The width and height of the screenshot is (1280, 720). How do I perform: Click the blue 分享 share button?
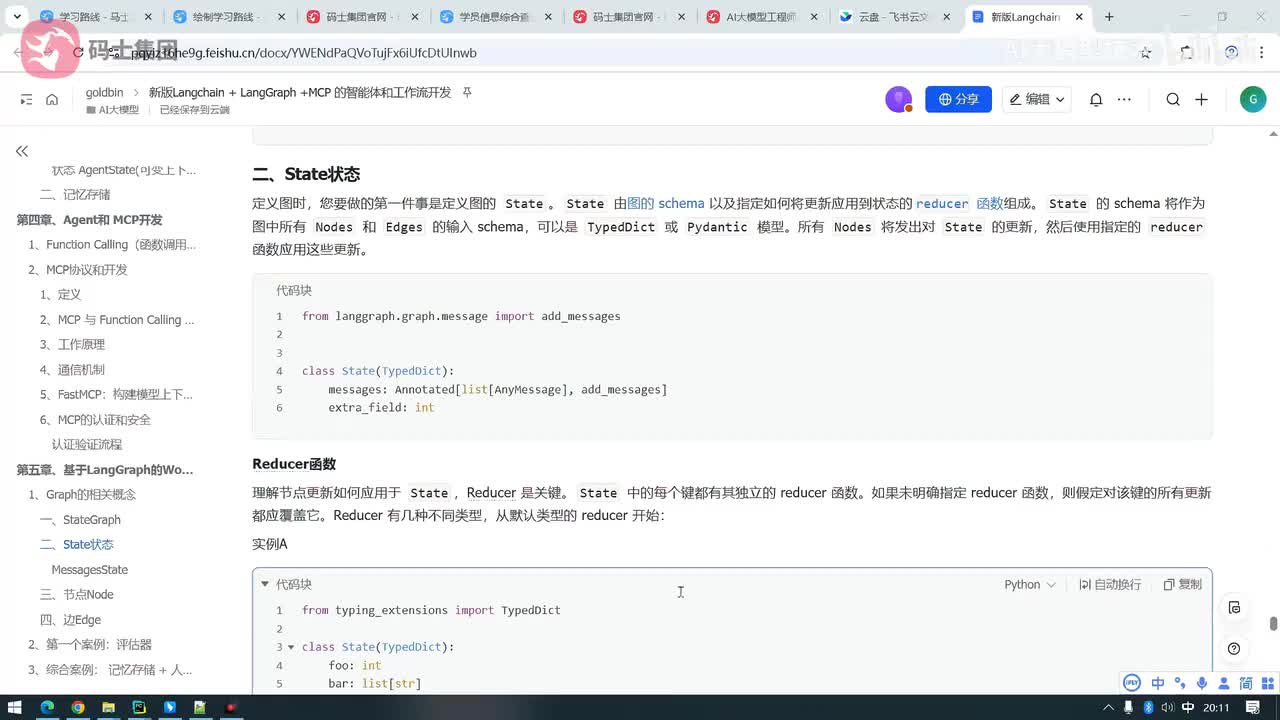(958, 99)
